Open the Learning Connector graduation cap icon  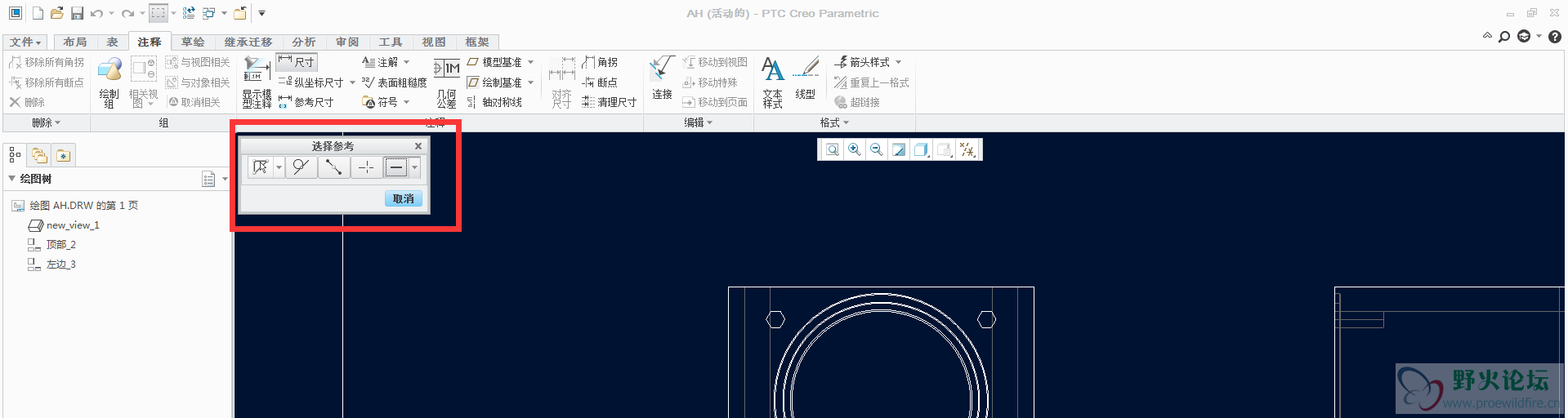tap(1524, 37)
